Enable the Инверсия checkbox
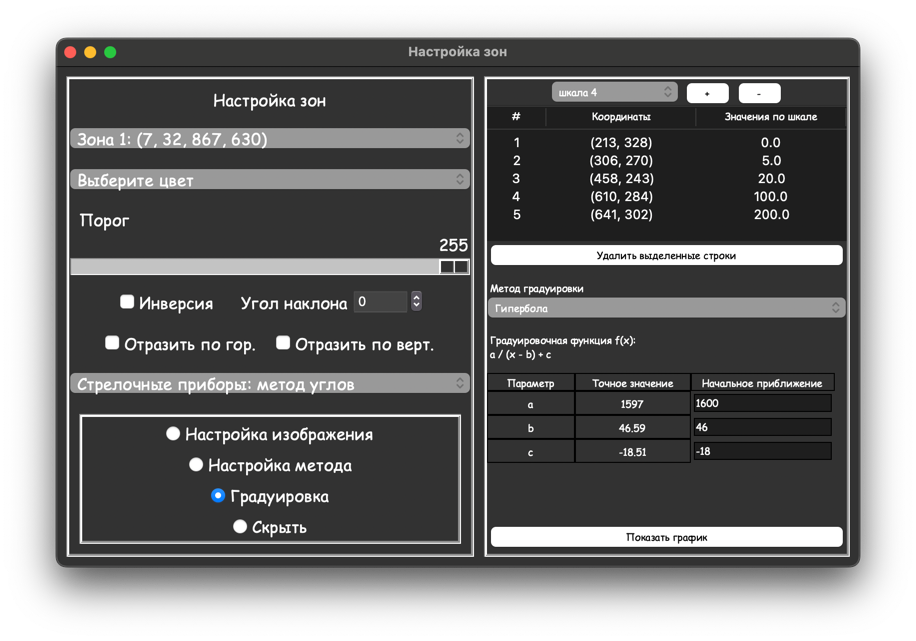 tap(127, 302)
